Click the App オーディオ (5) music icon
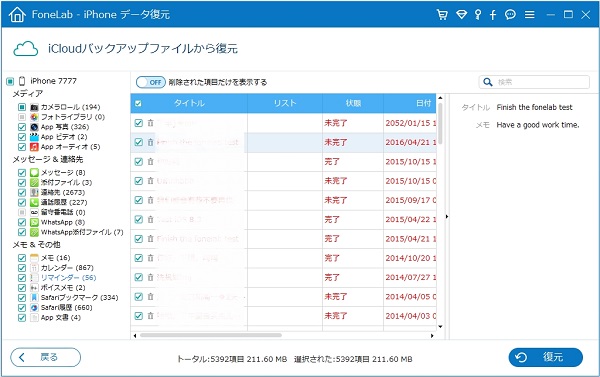 click(x=34, y=147)
